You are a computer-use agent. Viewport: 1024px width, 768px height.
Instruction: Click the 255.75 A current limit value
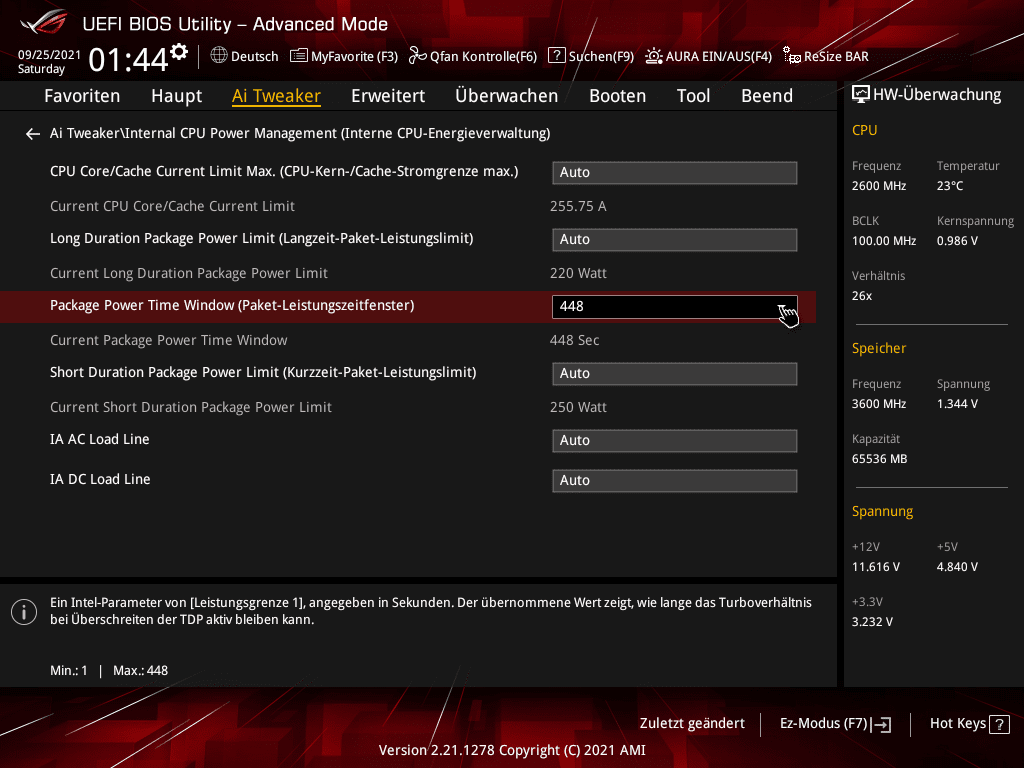click(x=578, y=206)
